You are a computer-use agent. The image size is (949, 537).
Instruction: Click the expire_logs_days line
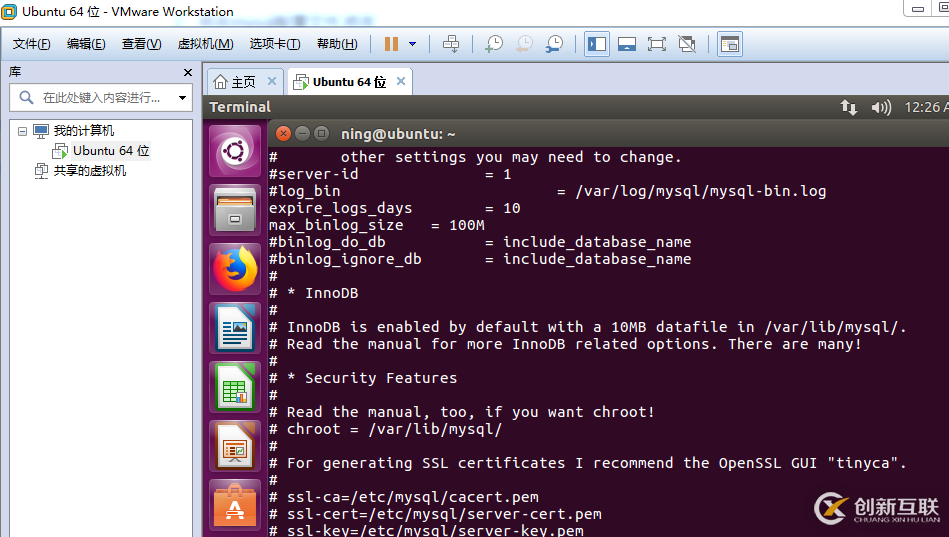[x=395, y=208]
